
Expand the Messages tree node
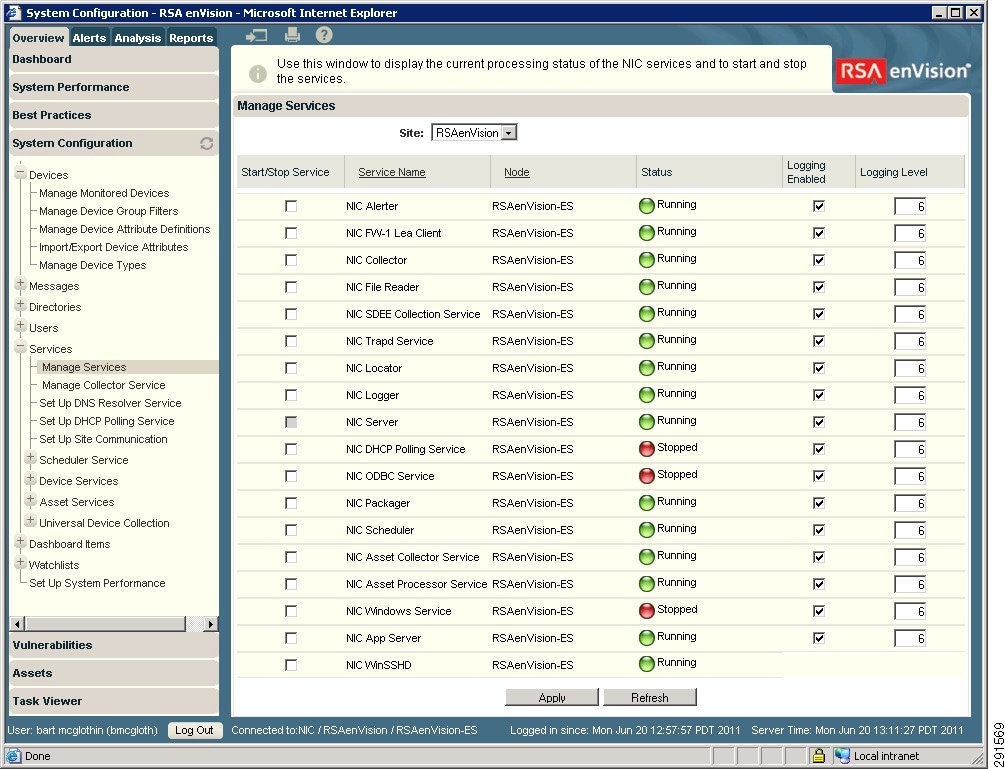tap(21, 284)
